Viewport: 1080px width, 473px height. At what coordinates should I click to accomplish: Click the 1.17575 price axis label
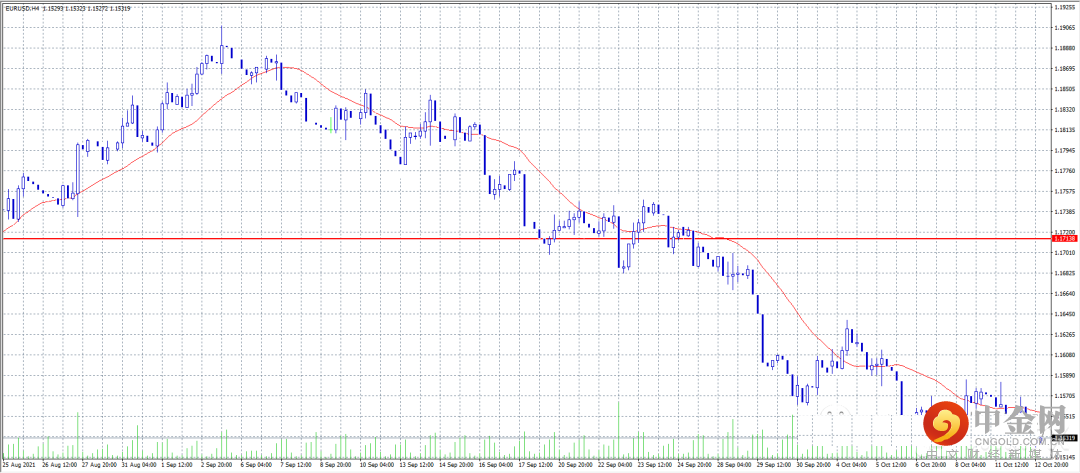click(x=1064, y=191)
